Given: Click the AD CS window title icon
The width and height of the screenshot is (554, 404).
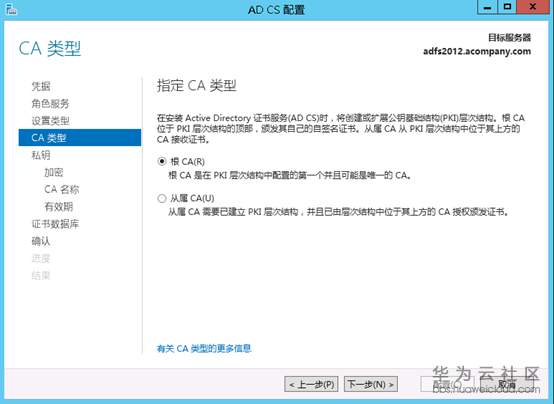Looking at the screenshot, I should (11, 9).
